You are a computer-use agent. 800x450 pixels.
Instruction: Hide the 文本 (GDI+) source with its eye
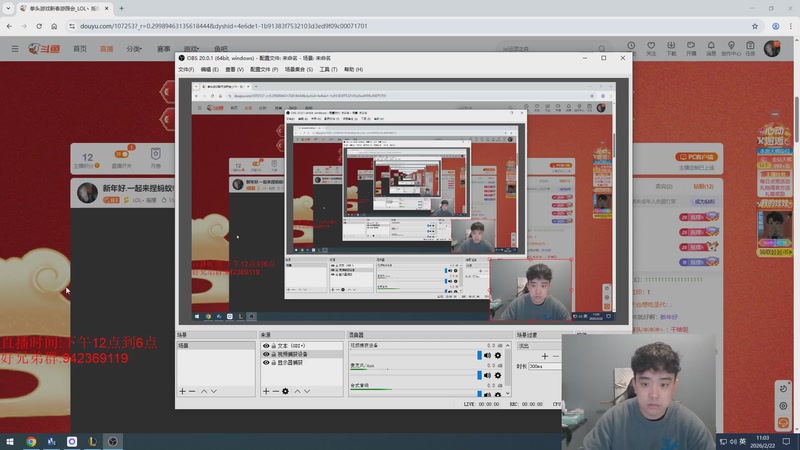tap(266, 346)
